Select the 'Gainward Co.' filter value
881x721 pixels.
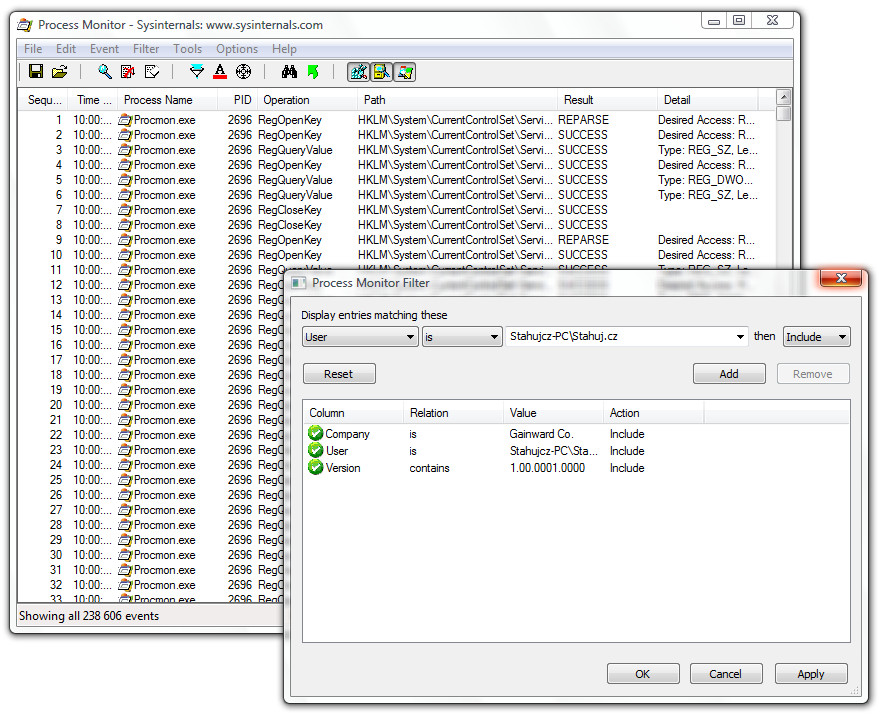click(542, 434)
